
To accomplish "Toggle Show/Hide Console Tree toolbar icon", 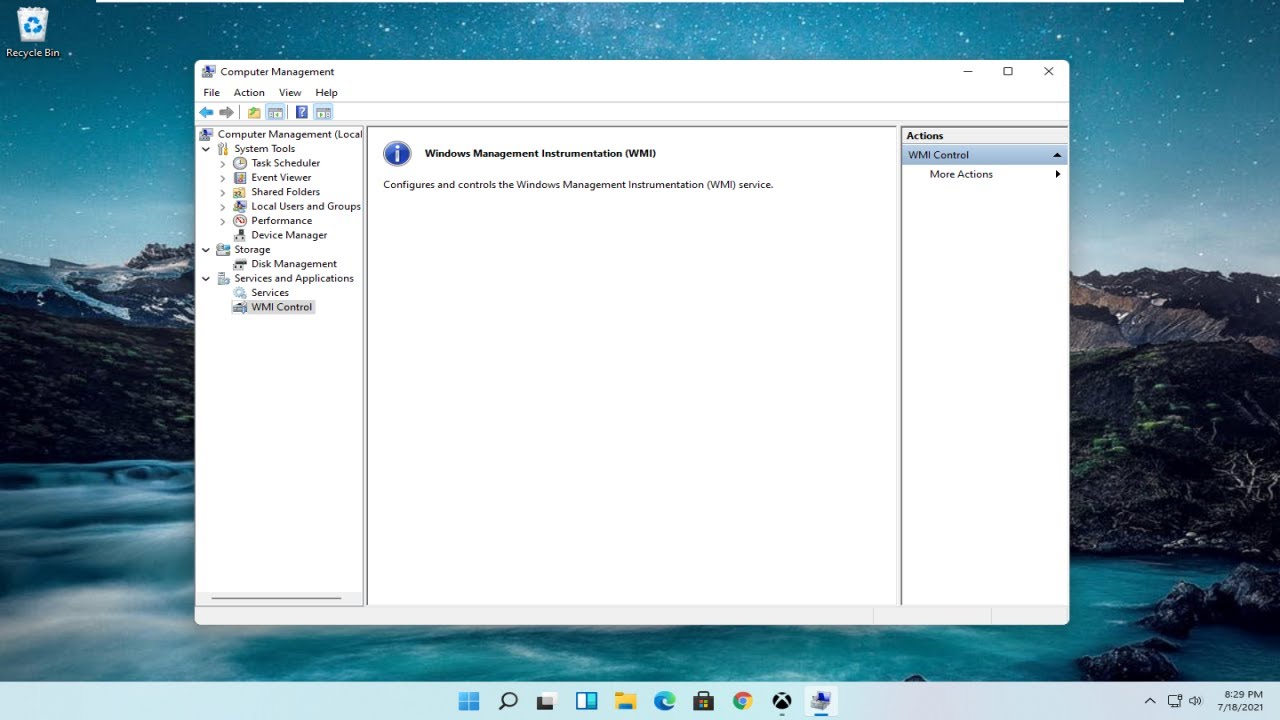I will (x=275, y=112).
